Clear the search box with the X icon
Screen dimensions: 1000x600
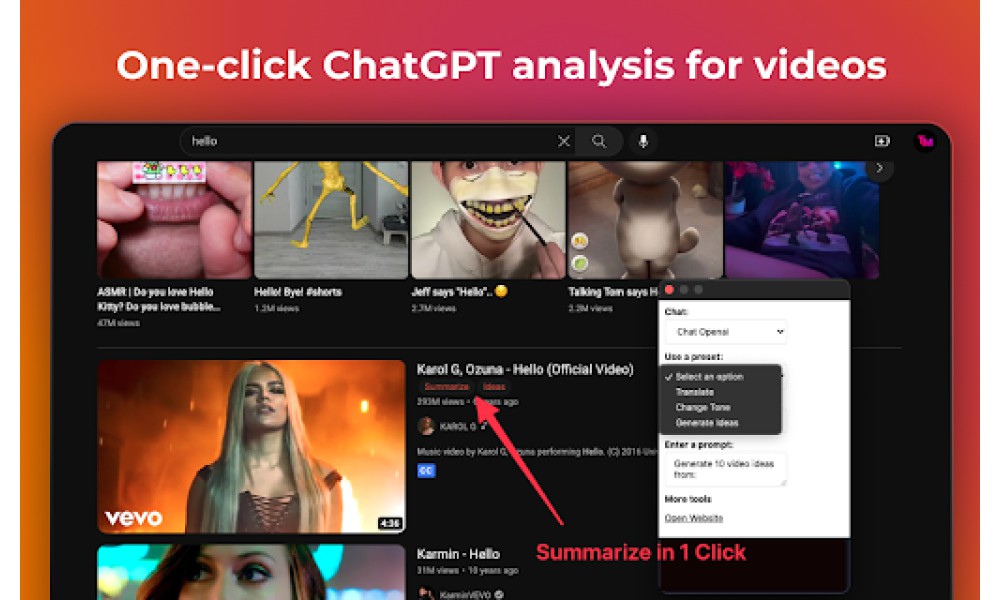[564, 141]
